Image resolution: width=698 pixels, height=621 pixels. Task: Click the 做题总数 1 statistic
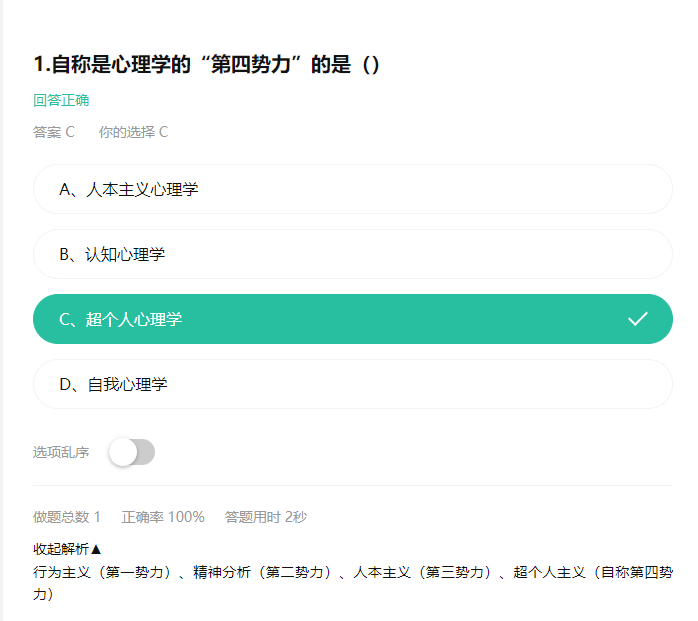67,517
